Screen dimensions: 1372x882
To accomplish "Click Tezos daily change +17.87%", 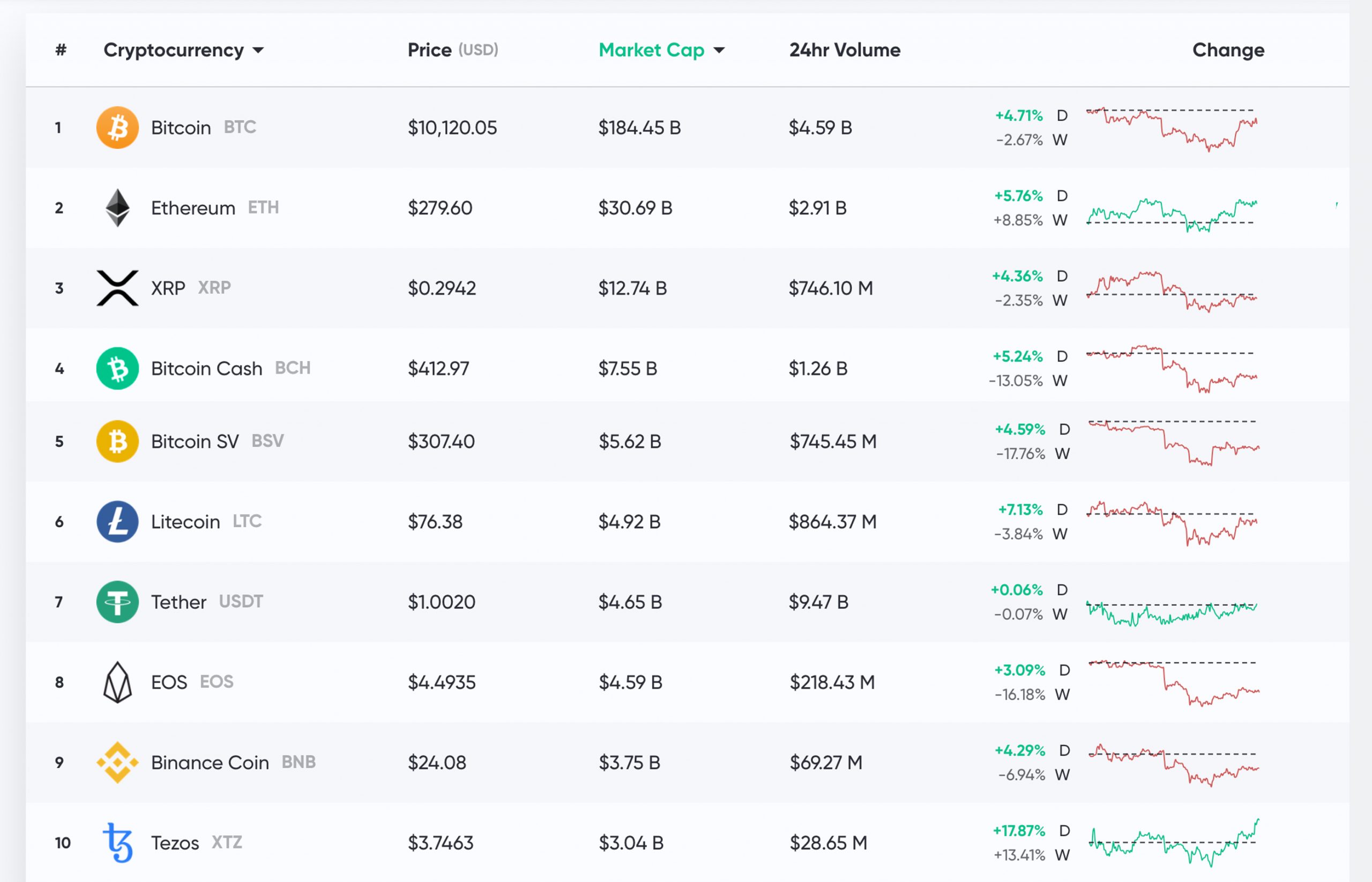I will click(x=1019, y=831).
